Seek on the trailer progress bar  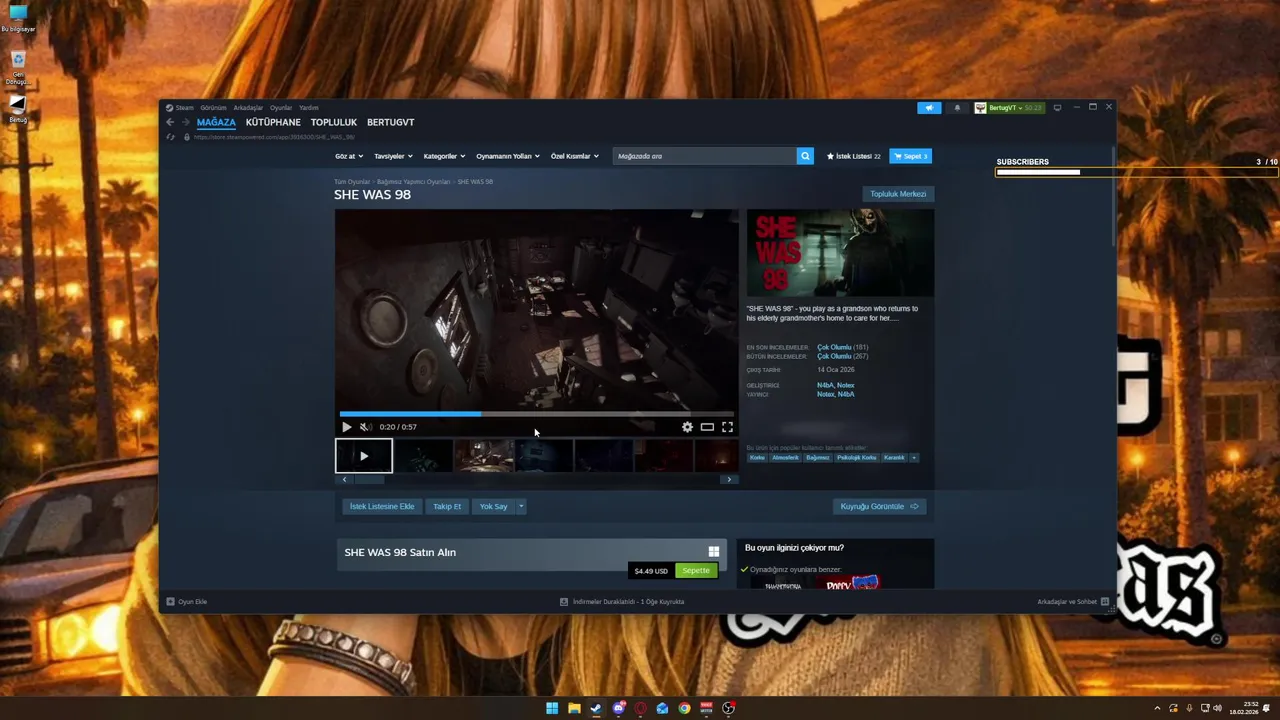[536, 413]
